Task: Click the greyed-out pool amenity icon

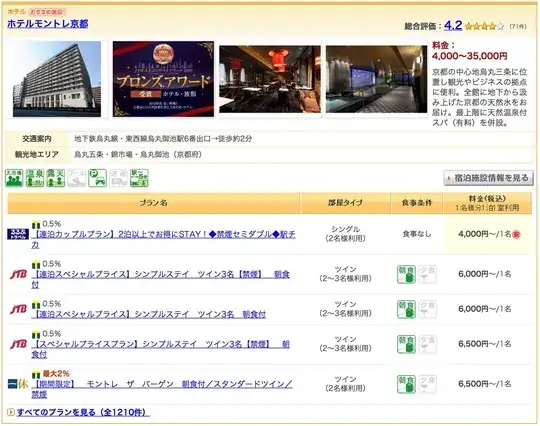Action: (76, 178)
